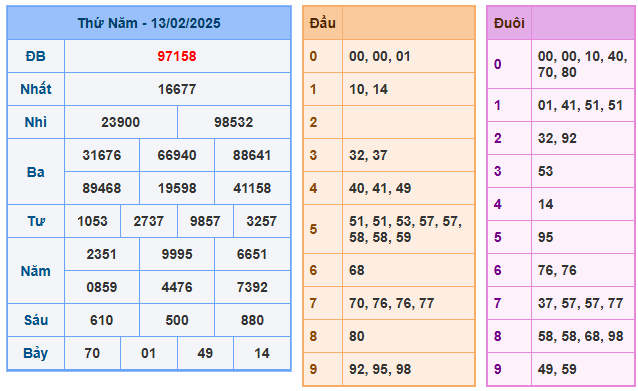Click digit 2 label in Đầu table
Image resolution: width=638 pixels, height=391 pixels.
313,122
